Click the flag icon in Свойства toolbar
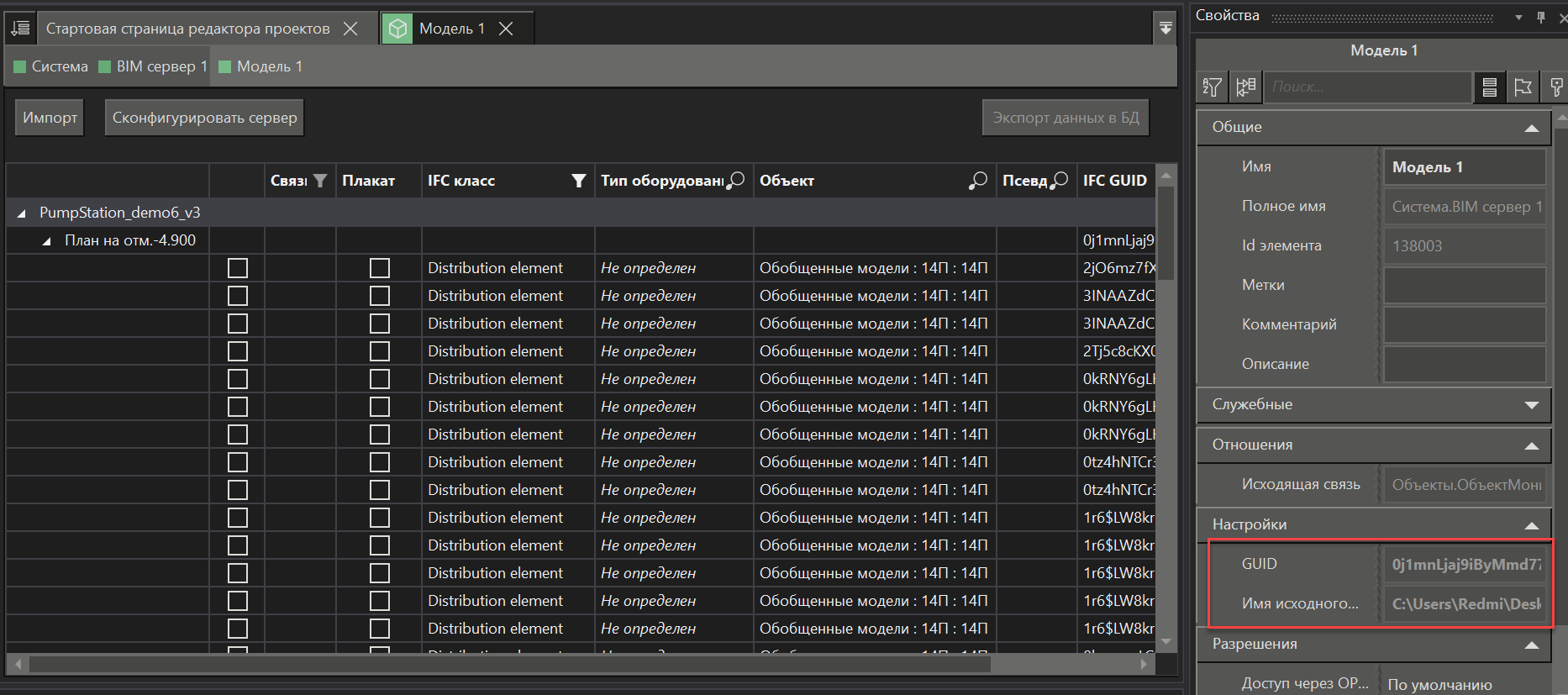 coord(1523,87)
